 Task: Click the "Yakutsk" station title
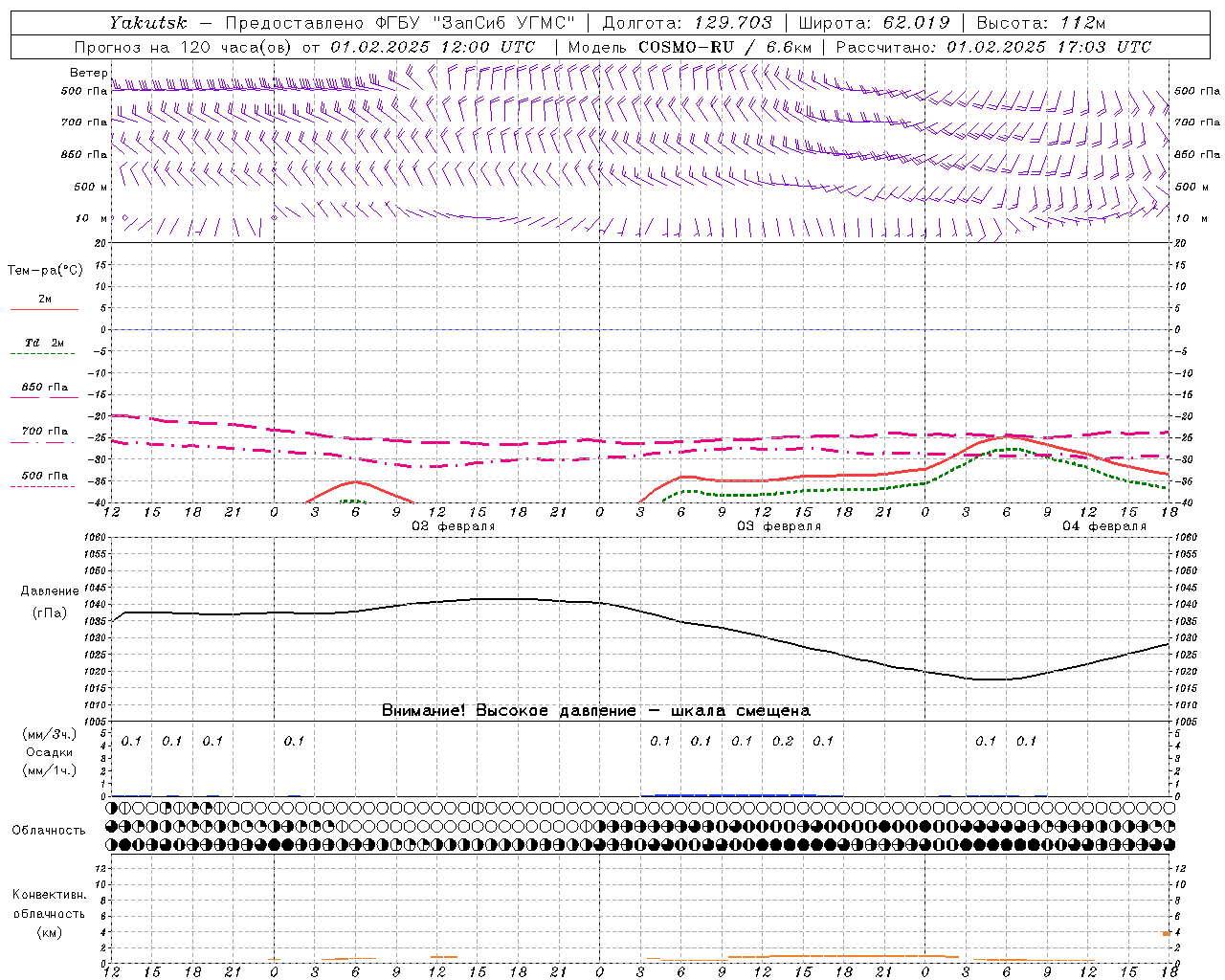click(x=148, y=23)
